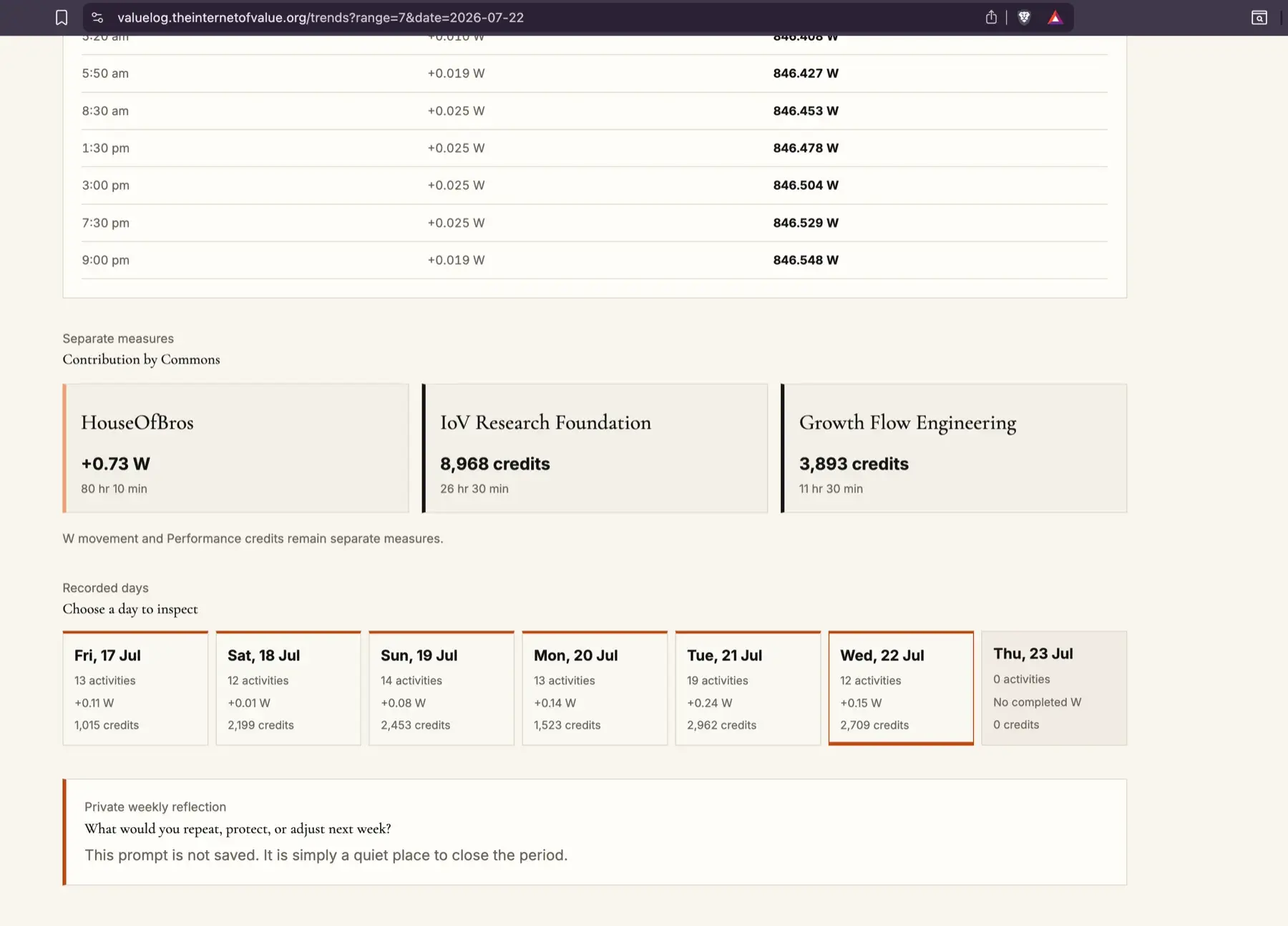Click the Contribution by Commons heading
The image size is (1288, 926).
tap(141, 359)
